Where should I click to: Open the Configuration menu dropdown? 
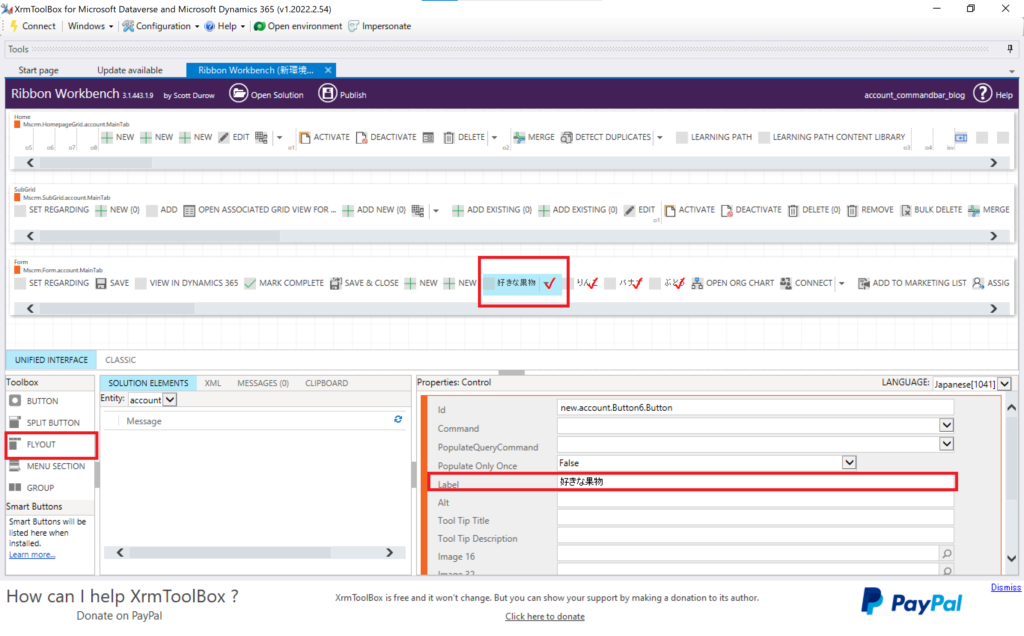(x=161, y=26)
